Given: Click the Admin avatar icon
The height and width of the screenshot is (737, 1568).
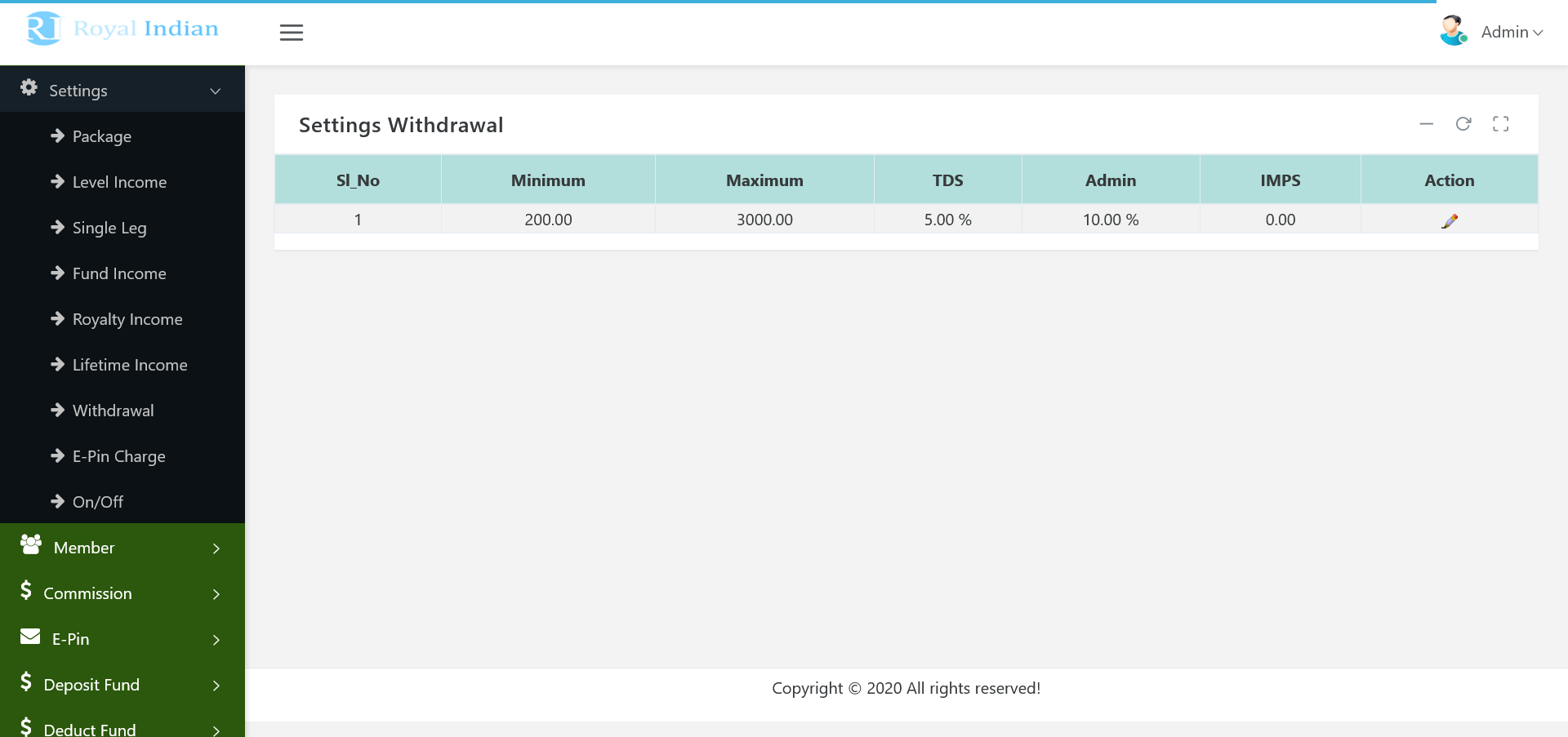Looking at the screenshot, I should [x=1454, y=31].
